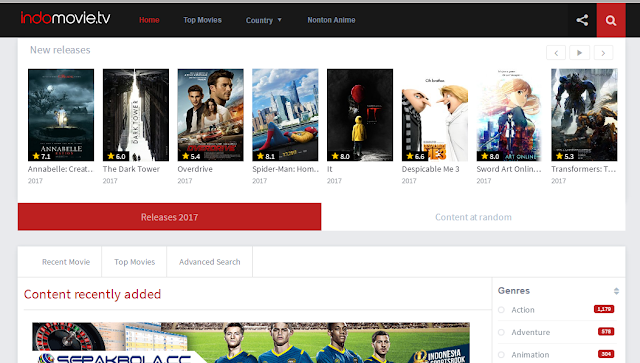Image resolution: width=640 pixels, height=363 pixels.
Task: Expand the Country dropdown menu
Action: 264,20
